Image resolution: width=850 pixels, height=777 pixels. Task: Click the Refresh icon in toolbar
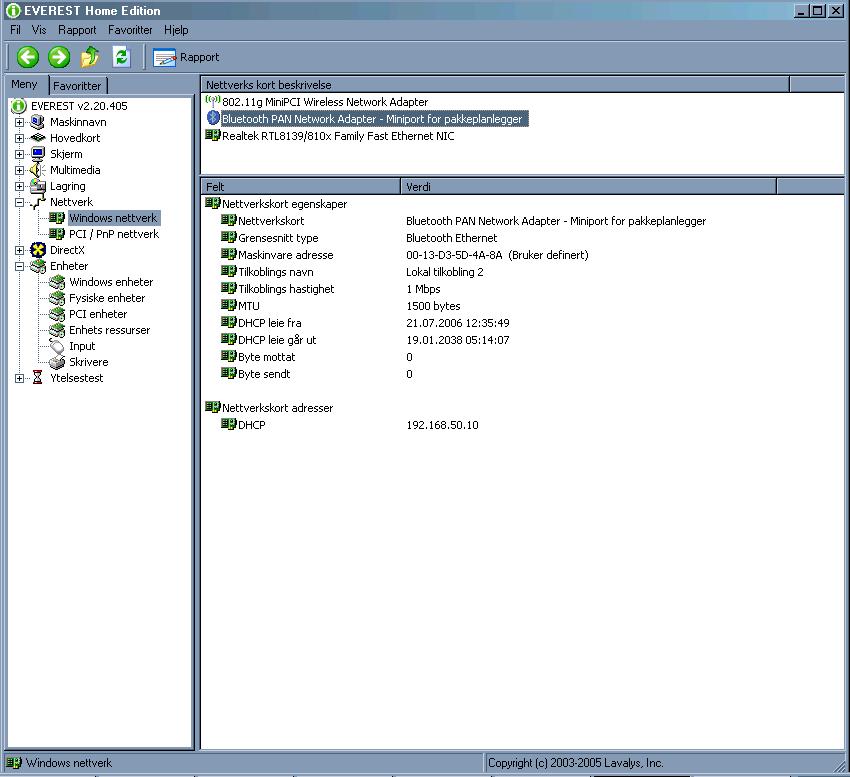[121, 56]
